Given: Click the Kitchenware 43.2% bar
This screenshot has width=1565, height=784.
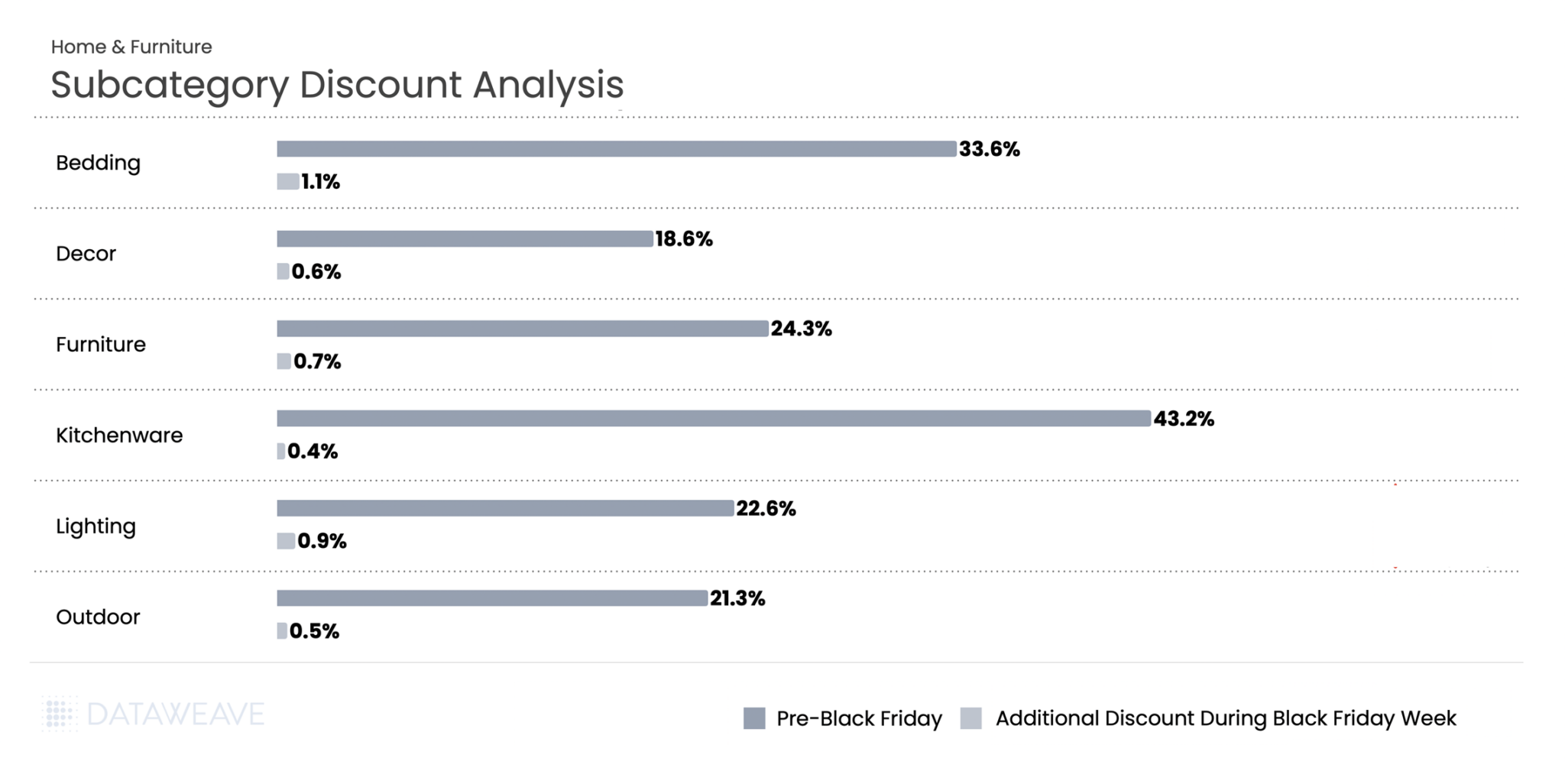Looking at the screenshot, I should pos(714,419).
